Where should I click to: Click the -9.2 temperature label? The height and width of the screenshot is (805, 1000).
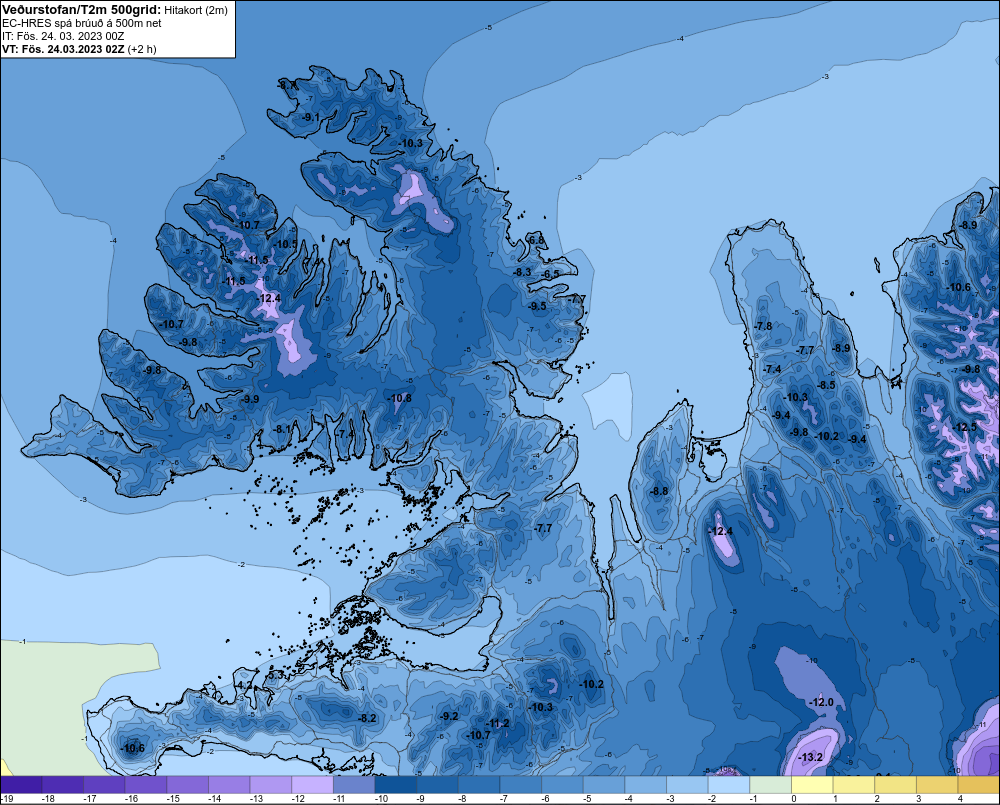click(448, 716)
